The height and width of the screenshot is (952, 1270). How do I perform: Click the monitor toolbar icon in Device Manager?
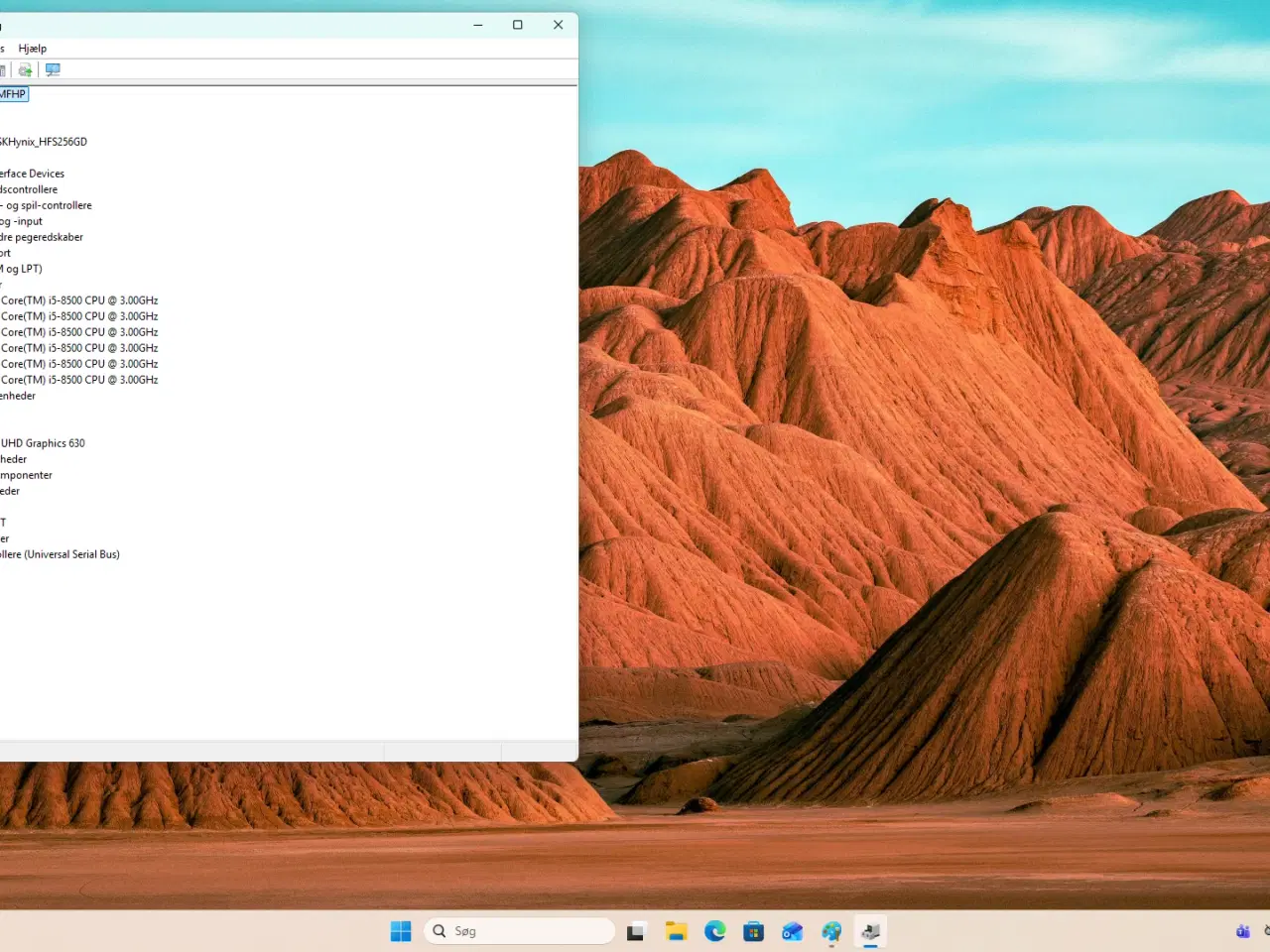pos(53,69)
